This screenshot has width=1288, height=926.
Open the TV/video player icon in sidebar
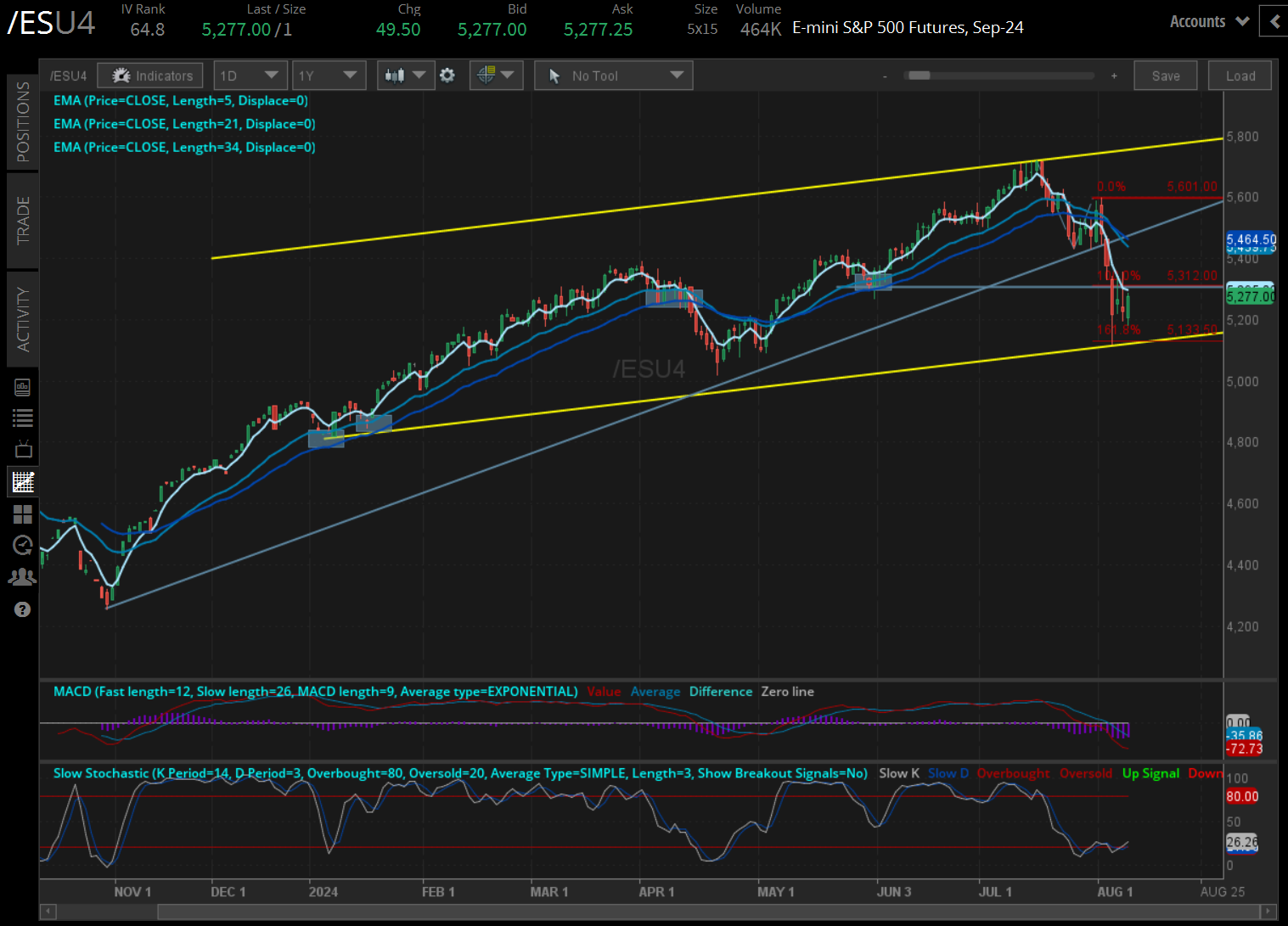tap(23, 448)
